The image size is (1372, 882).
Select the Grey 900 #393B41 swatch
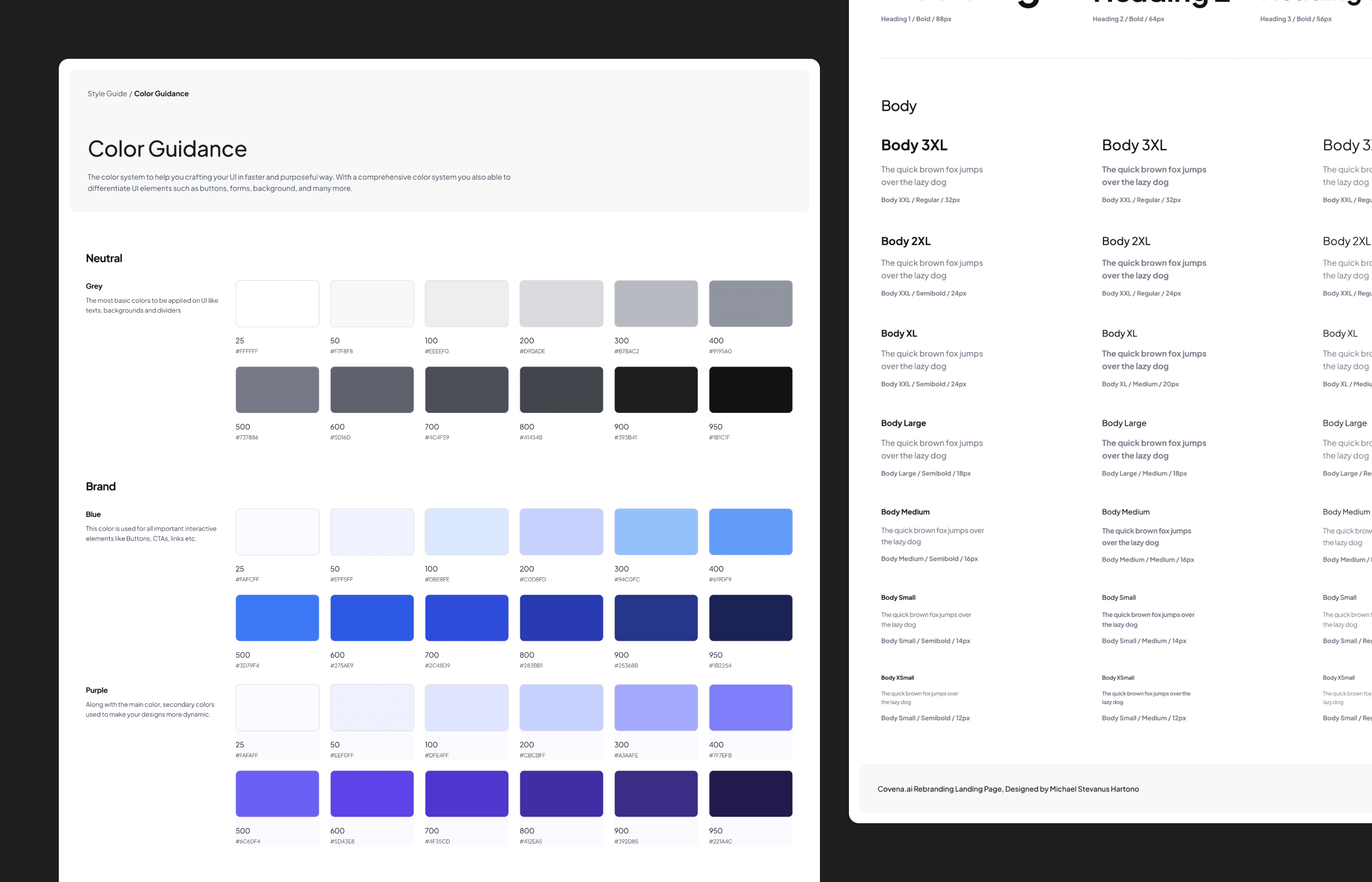(656, 390)
